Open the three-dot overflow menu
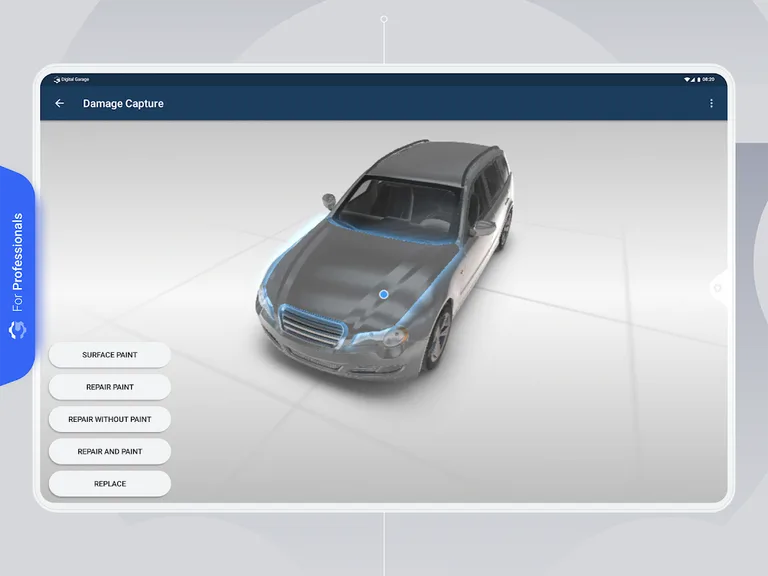This screenshot has width=768, height=576. [x=711, y=103]
